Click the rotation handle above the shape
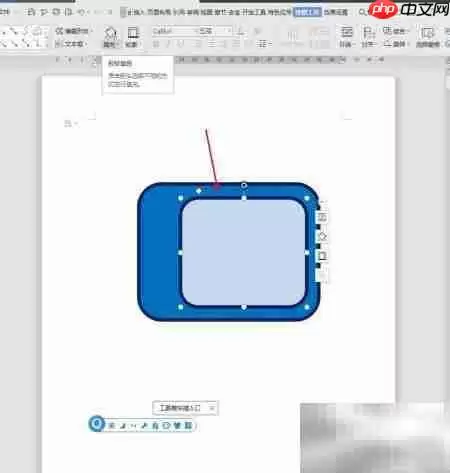450x473 pixels. (244, 185)
